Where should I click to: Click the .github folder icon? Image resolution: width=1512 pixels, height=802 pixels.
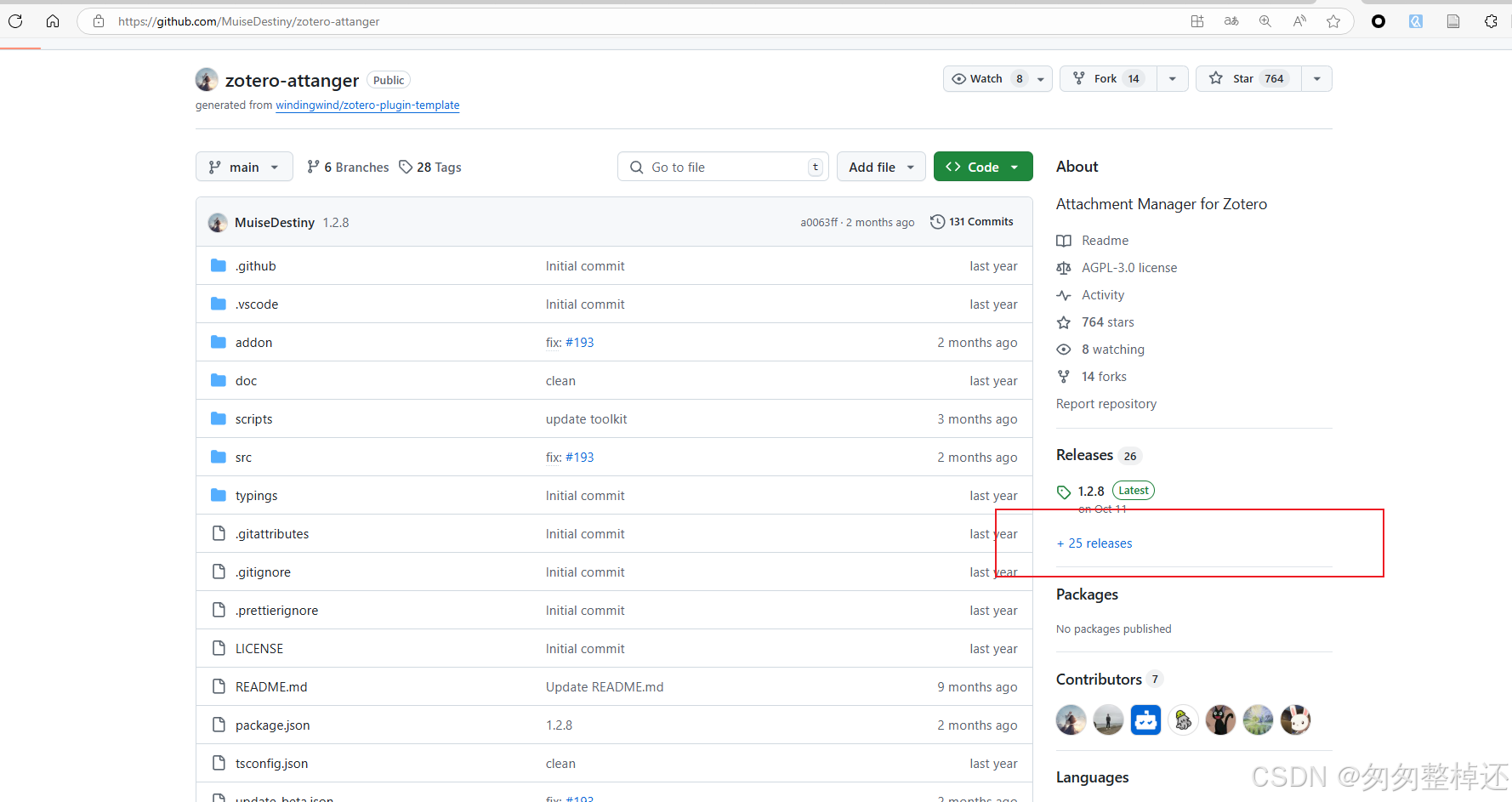click(x=219, y=265)
